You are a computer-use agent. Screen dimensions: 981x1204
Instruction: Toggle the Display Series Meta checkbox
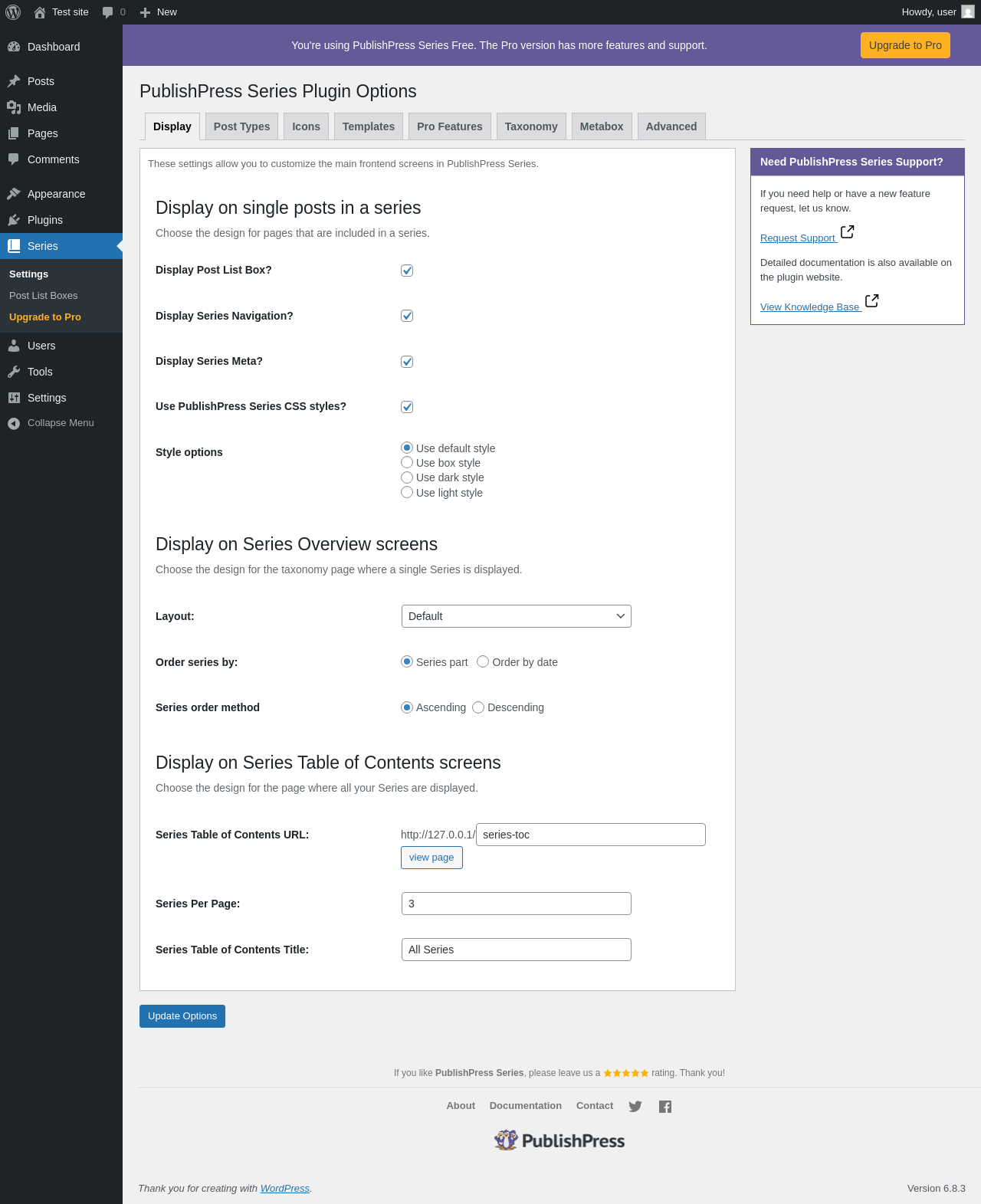tap(407, 362)
